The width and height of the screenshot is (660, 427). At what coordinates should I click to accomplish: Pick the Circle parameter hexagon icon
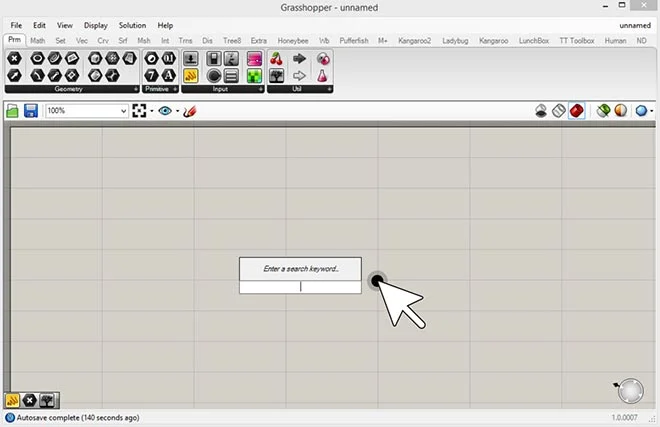point(38,58)
